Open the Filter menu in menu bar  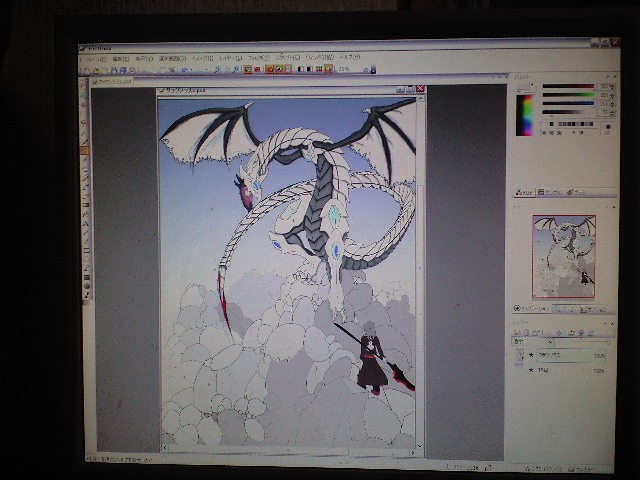(256, 59)
